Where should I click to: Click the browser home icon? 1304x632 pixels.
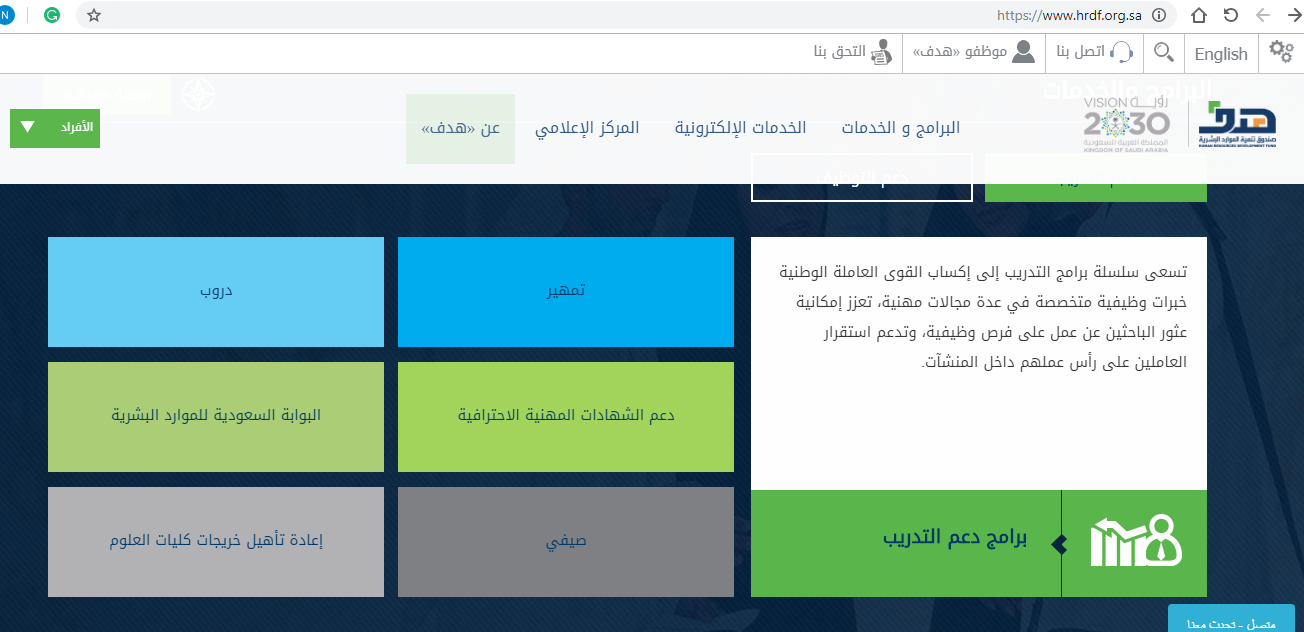(x=1199, y=15)
